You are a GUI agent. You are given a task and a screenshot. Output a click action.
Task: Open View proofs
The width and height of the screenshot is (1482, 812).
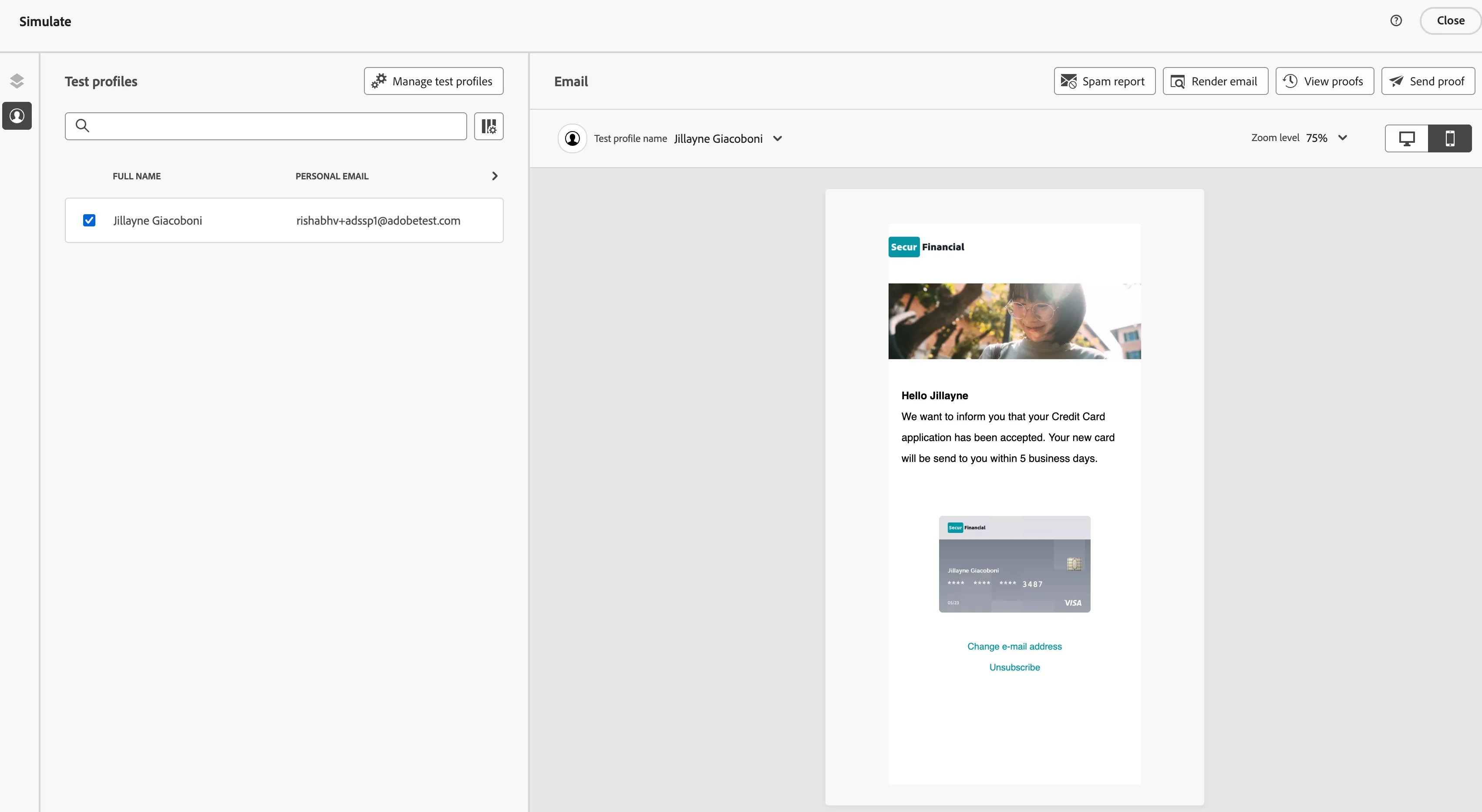pyautogui.click(x=1324, y=81)
